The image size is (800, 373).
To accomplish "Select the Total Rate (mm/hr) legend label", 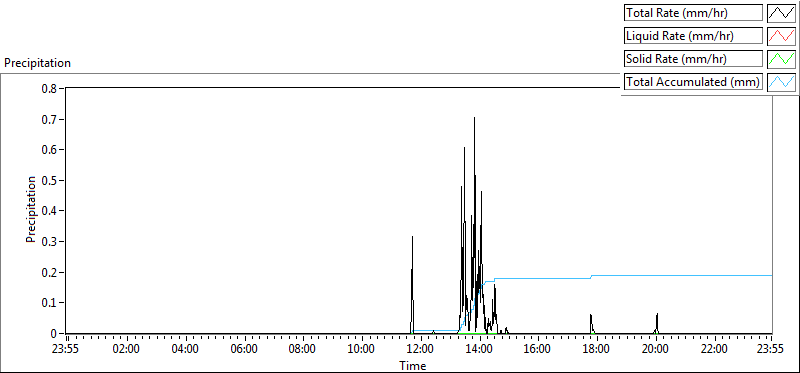I will pos(693,13).
